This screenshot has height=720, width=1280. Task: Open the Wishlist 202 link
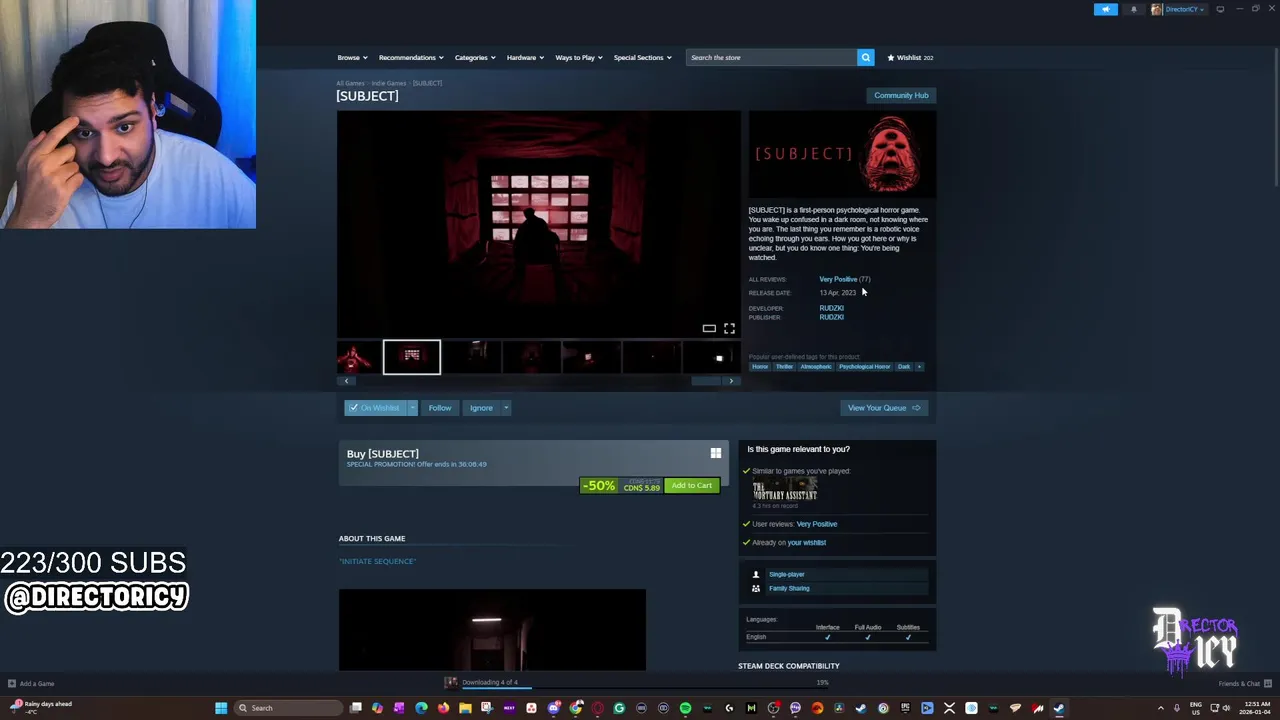910,57
